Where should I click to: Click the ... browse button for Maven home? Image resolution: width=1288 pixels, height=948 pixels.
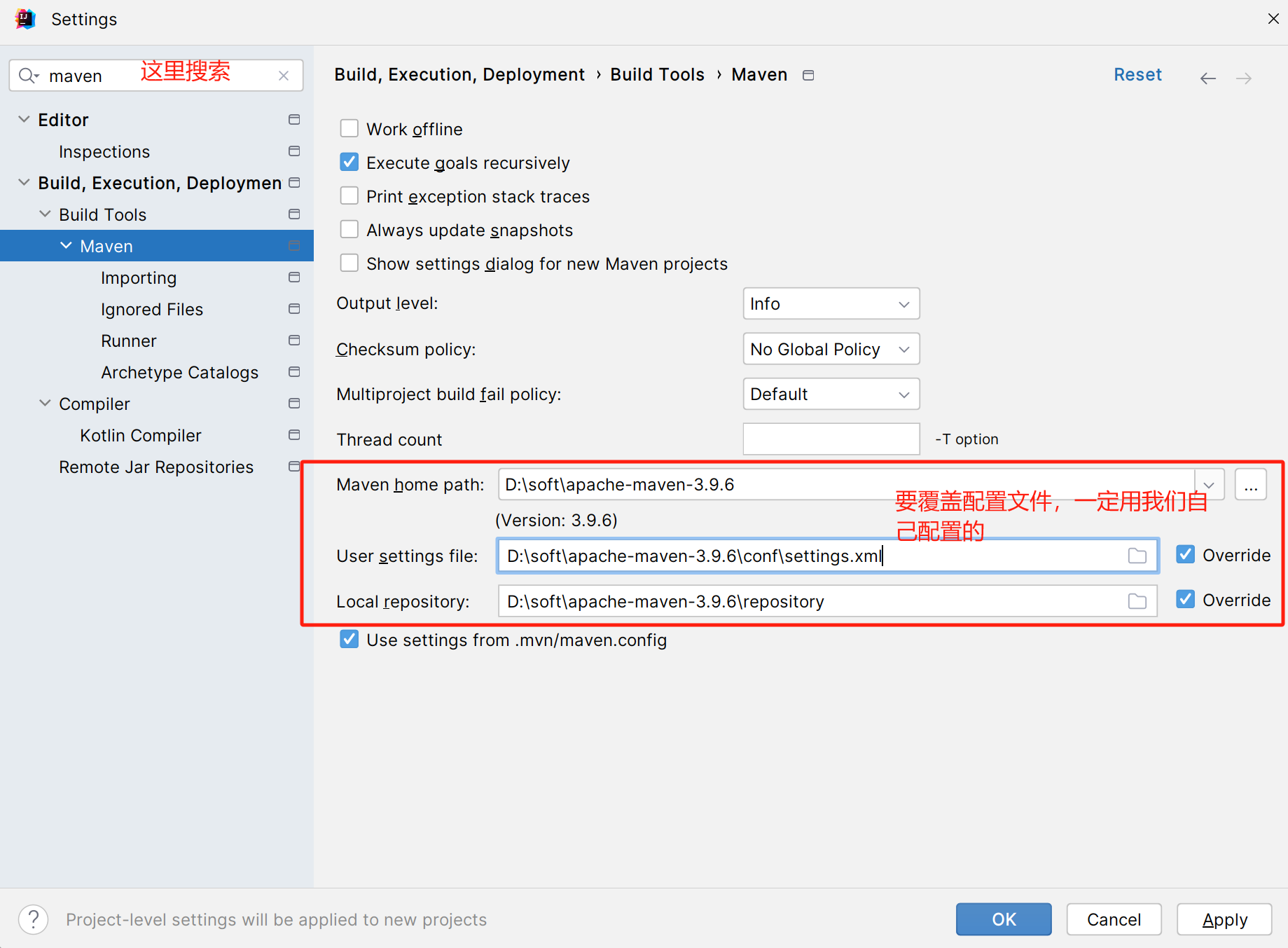1251,485
